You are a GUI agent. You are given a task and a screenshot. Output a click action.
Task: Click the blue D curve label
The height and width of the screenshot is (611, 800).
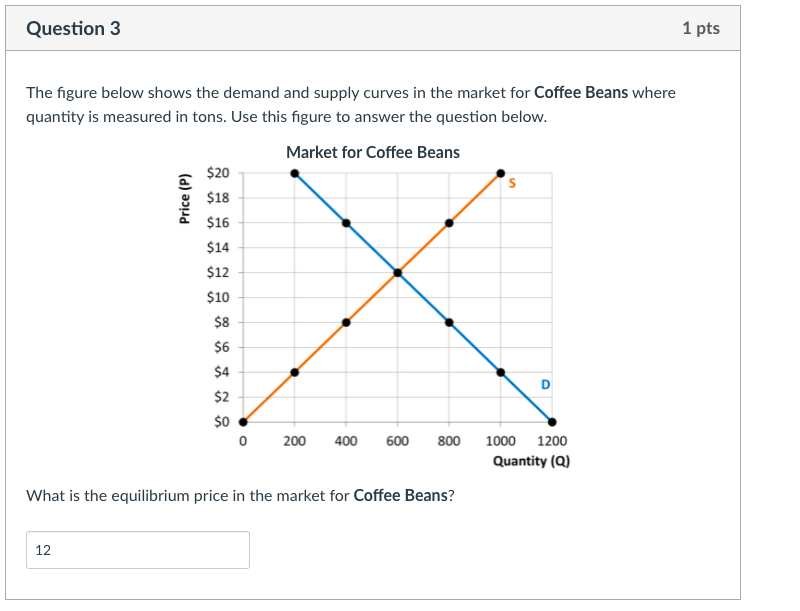(x=544, y=383)
